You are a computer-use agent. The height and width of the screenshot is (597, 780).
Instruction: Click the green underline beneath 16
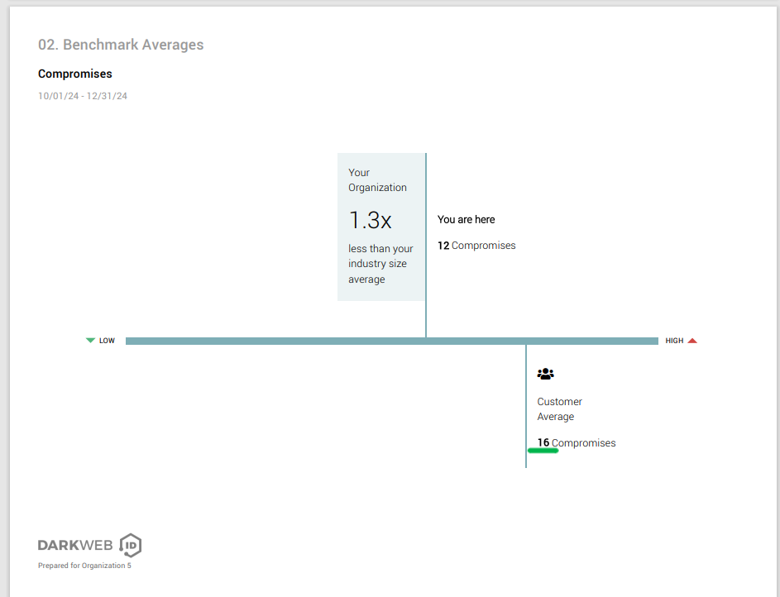coord(543,451)
